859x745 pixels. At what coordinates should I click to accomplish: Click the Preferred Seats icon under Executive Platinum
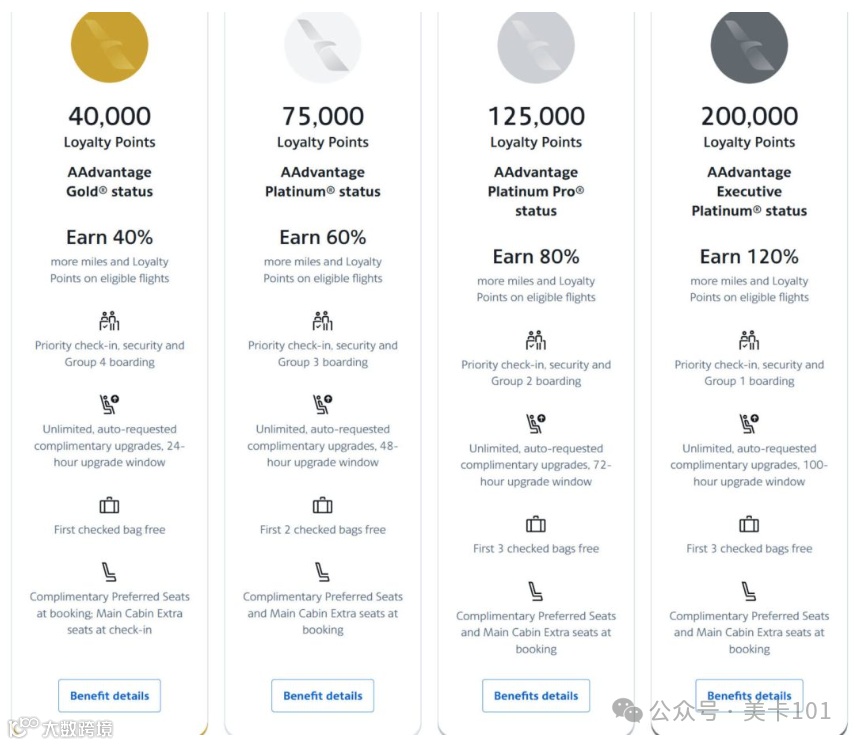[749, 591]
